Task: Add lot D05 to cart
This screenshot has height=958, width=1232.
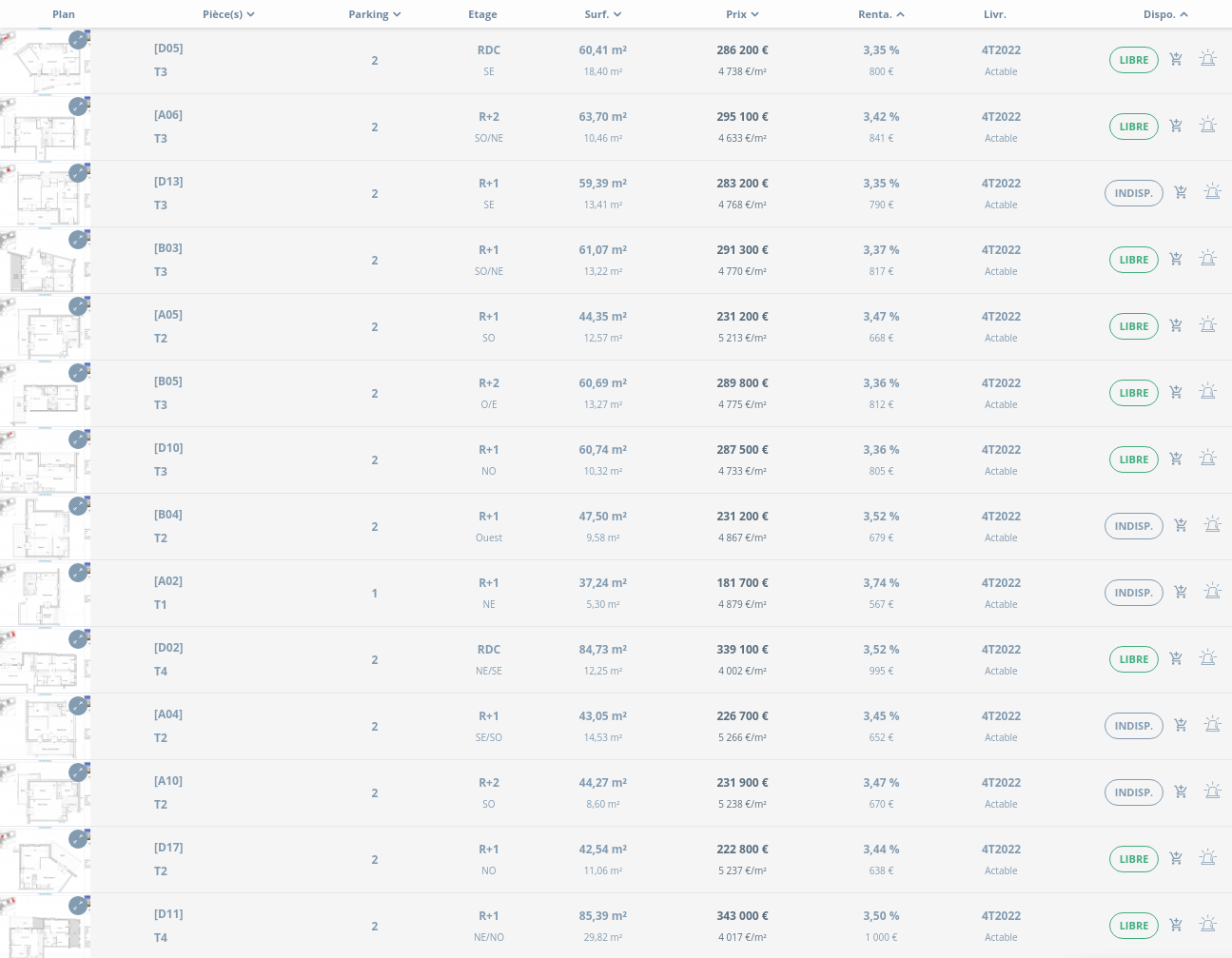Action: (x=1176, y=59)
